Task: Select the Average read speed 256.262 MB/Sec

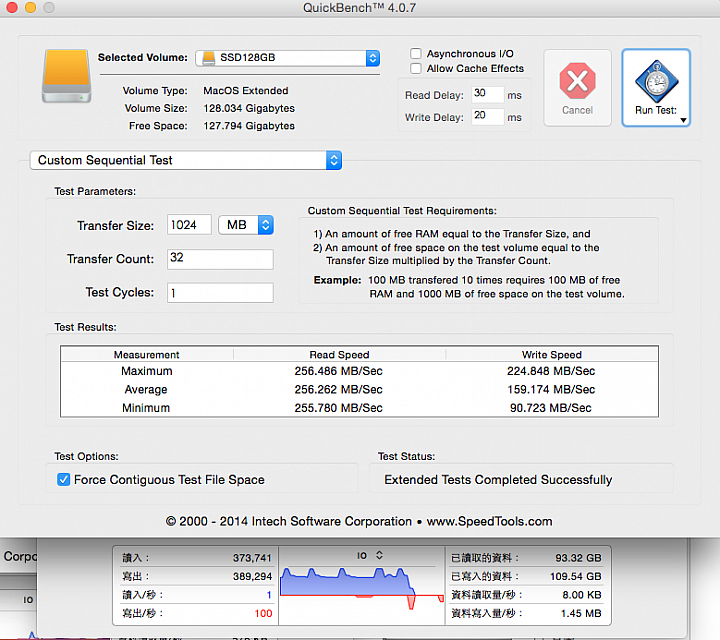Action: click(338, 389)
